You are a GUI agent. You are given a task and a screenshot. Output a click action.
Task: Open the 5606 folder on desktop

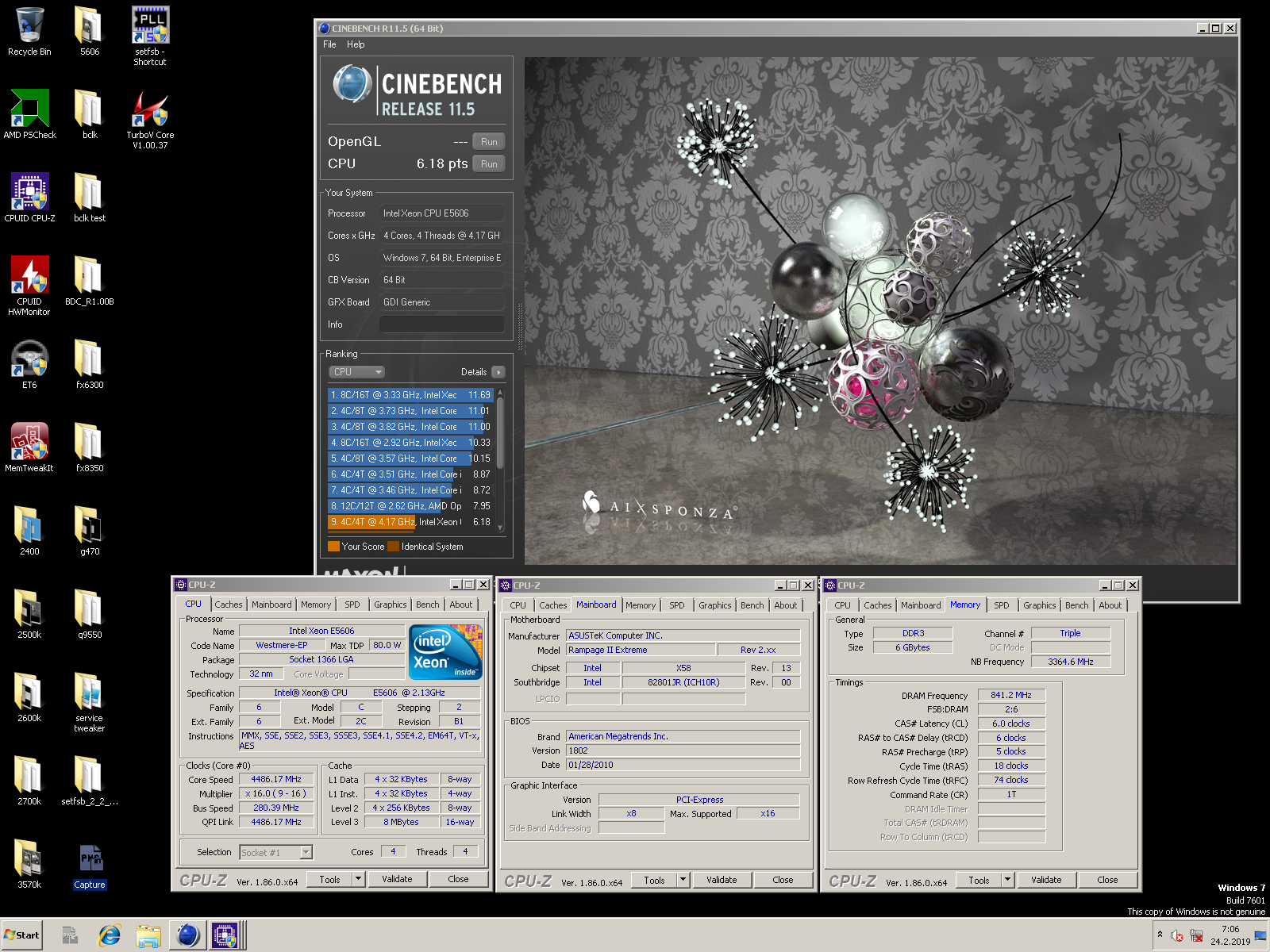tap(89, 32)
